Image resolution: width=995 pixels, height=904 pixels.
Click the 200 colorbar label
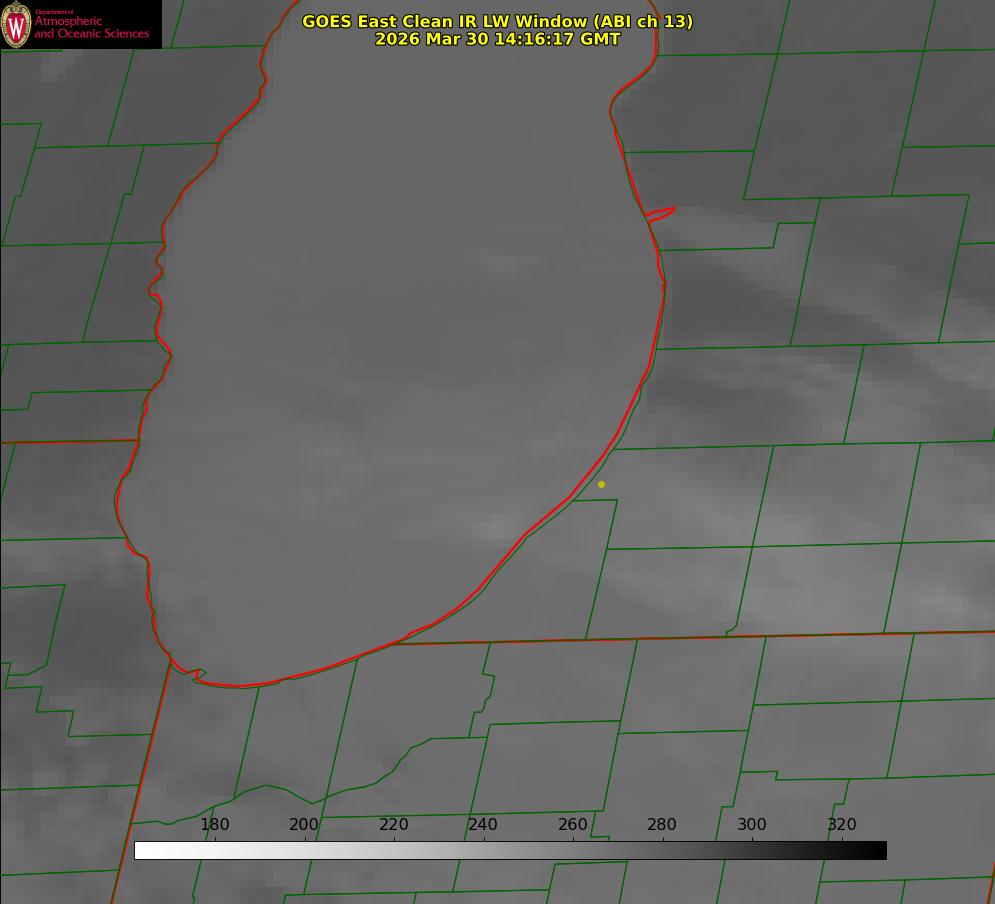coord(304,825)
